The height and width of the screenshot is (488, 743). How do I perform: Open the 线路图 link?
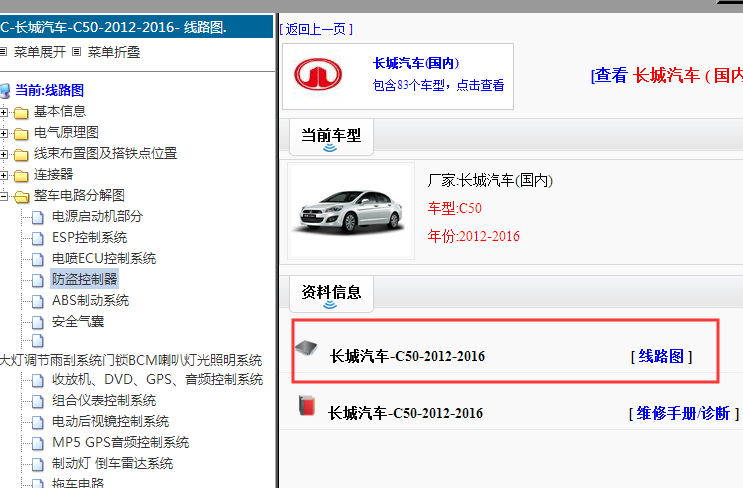pyautogui.click(x=661, y=356)
